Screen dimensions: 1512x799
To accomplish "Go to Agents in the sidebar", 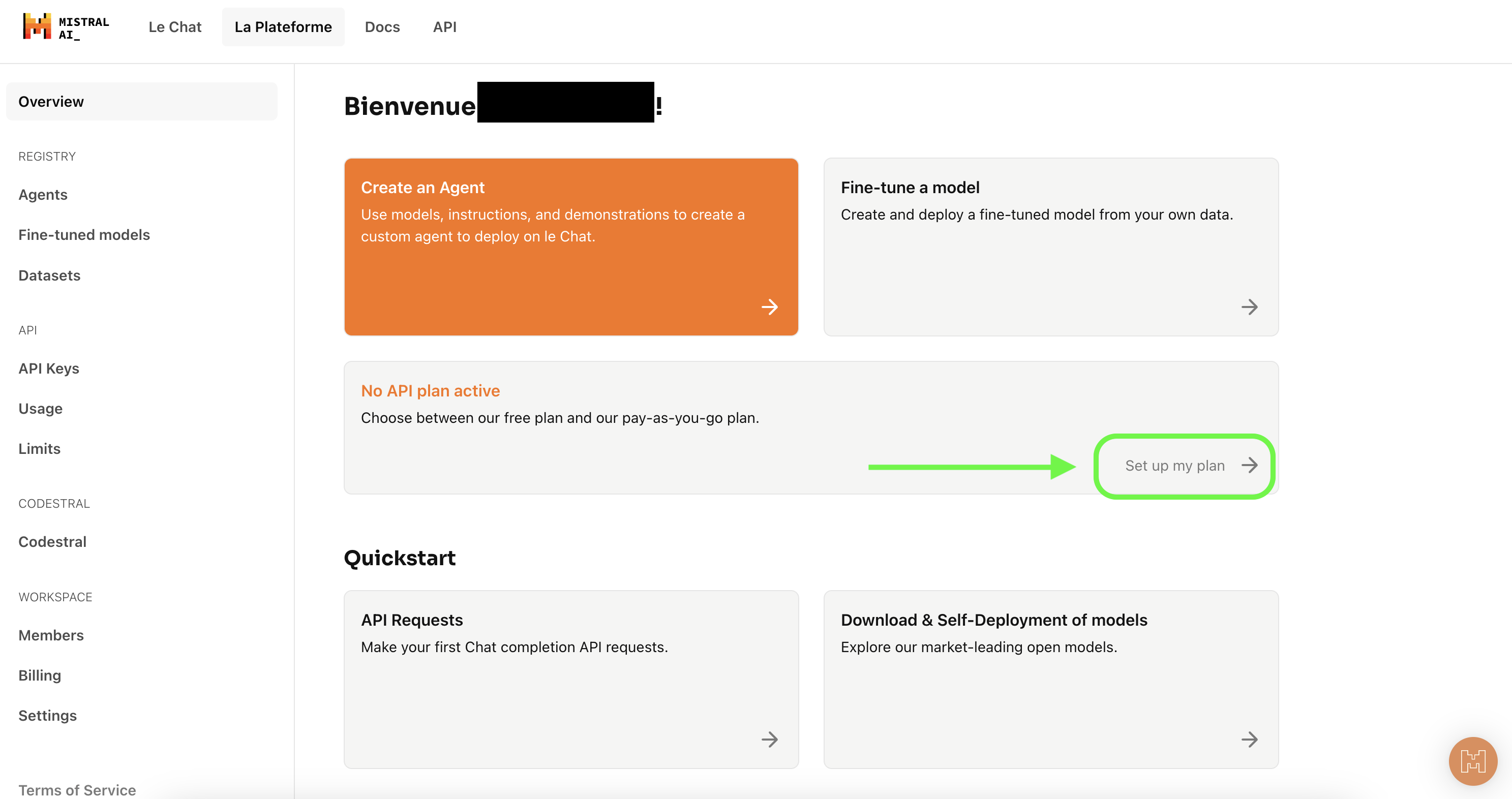I will coord(43,195).
